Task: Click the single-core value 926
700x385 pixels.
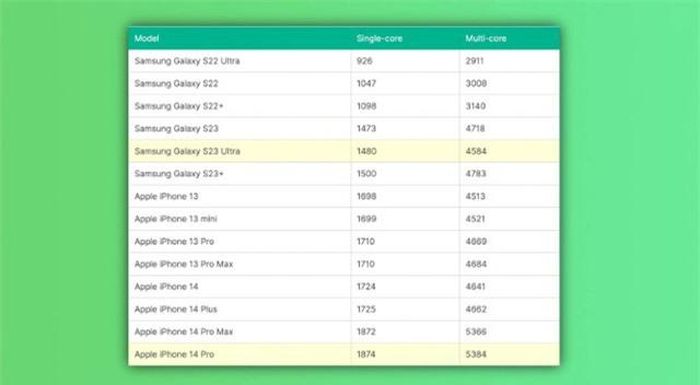Action: (364, 61)
